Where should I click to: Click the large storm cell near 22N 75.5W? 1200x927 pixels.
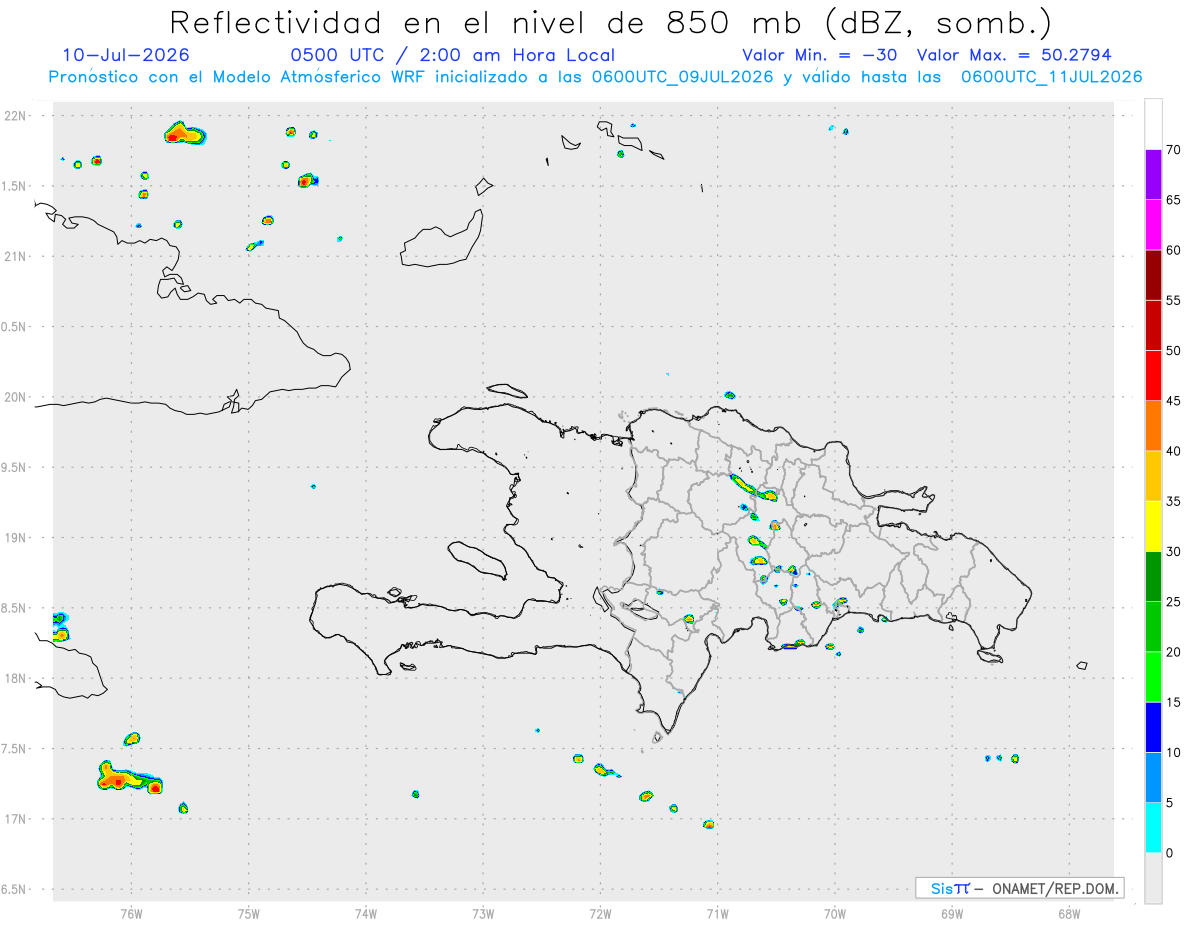click(184, 133)
